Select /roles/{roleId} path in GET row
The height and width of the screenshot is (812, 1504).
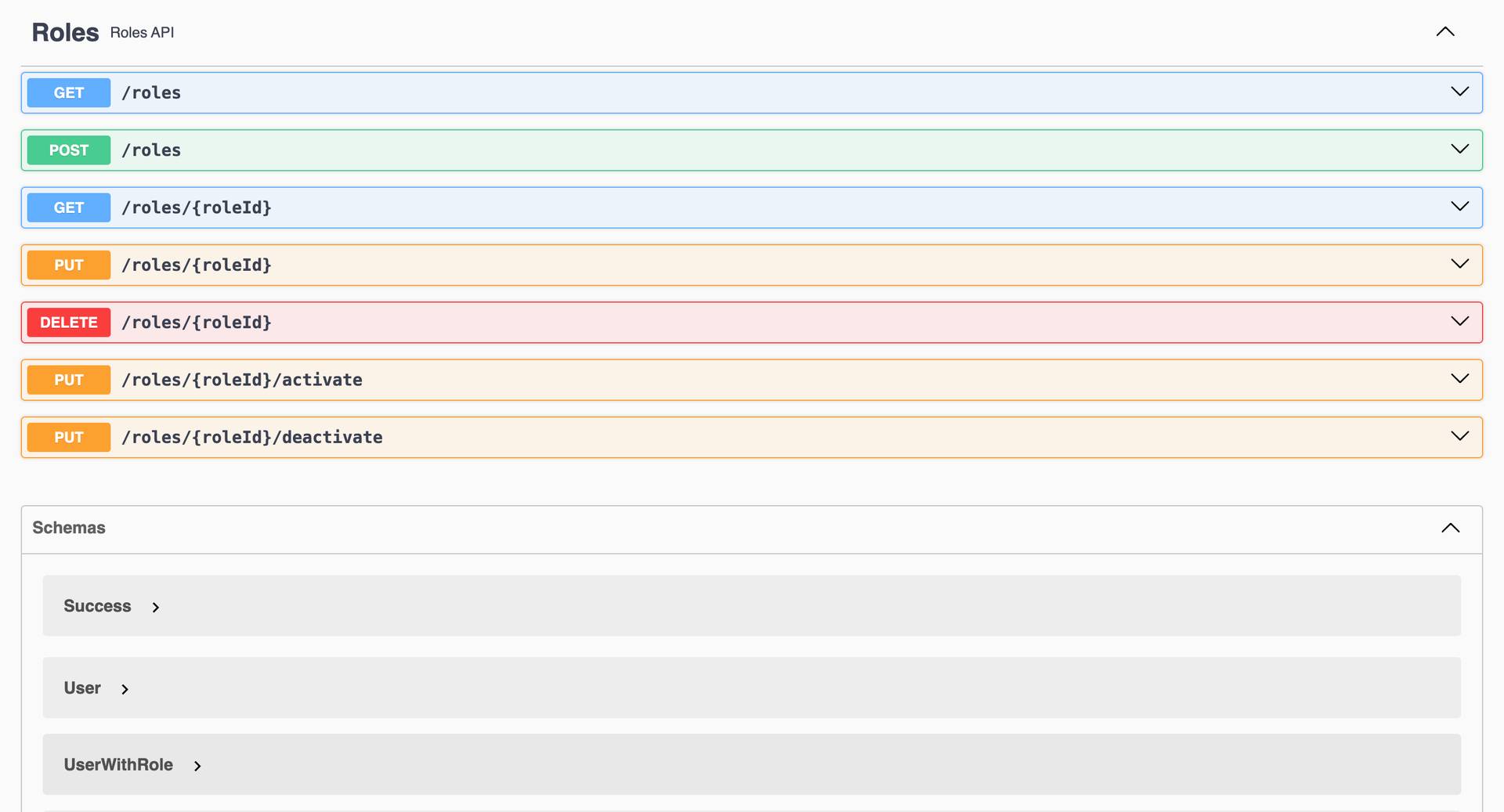[x=197, y=208]
